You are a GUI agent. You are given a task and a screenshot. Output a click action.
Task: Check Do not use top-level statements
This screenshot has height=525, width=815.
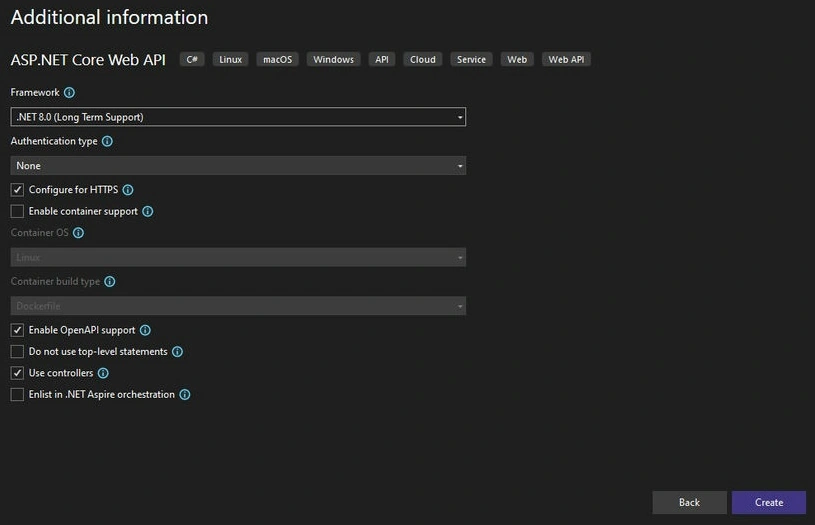pyautogui.click(x=17, y=351)
